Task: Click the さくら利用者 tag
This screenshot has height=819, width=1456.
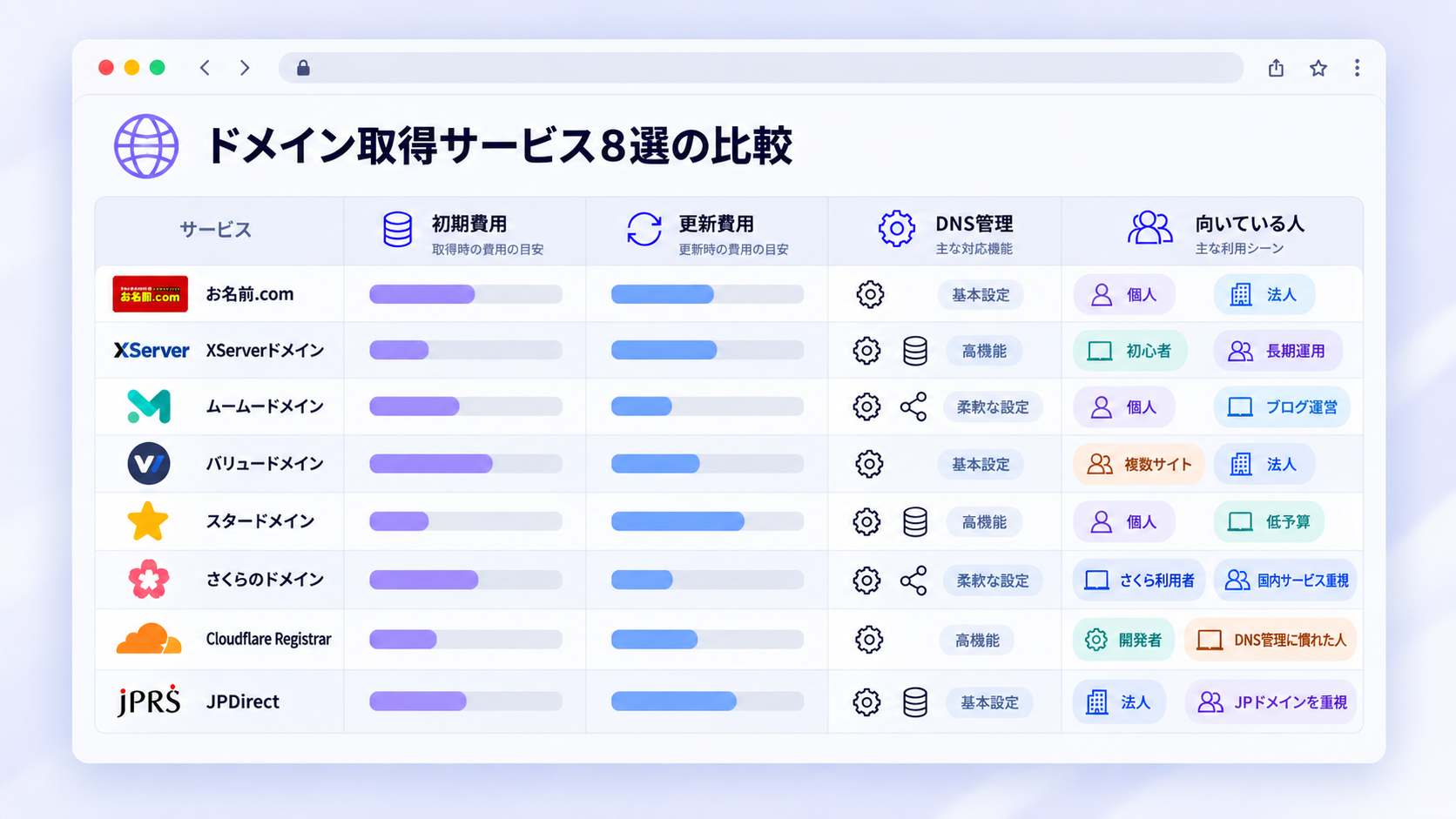Action: pos(1139,580)
